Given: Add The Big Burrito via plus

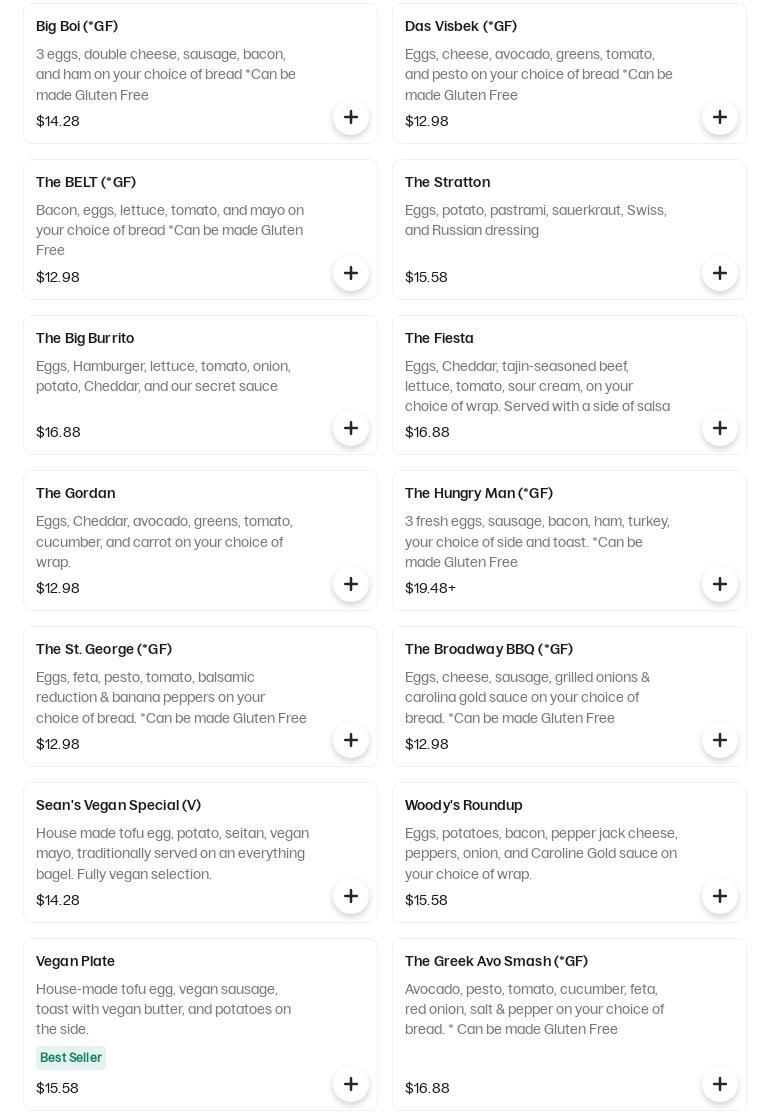Looking at the screenshot, I should [351, 428].
